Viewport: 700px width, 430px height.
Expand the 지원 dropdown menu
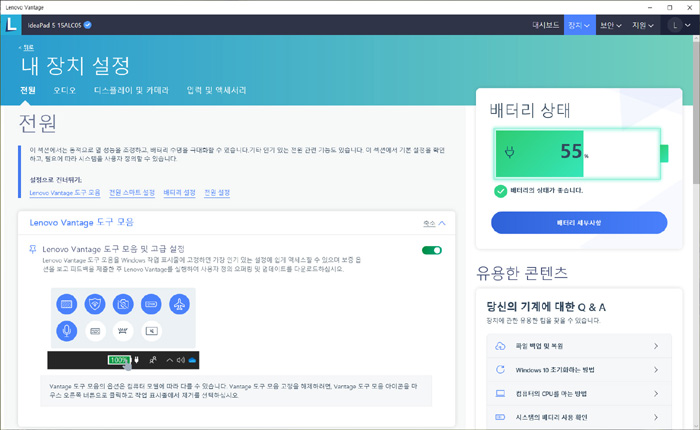(643, 25)
